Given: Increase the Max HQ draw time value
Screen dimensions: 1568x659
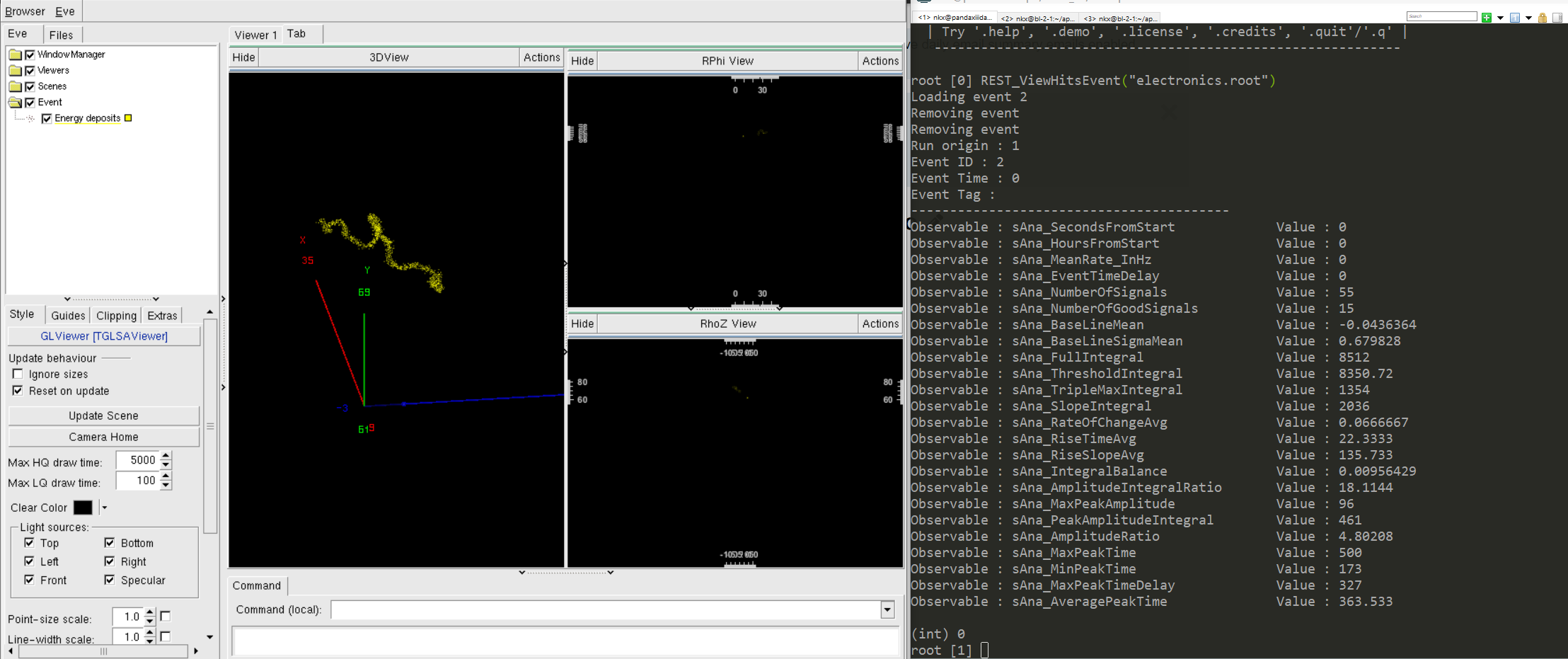Looking at the screenshot, I should (x=166, y=456).
